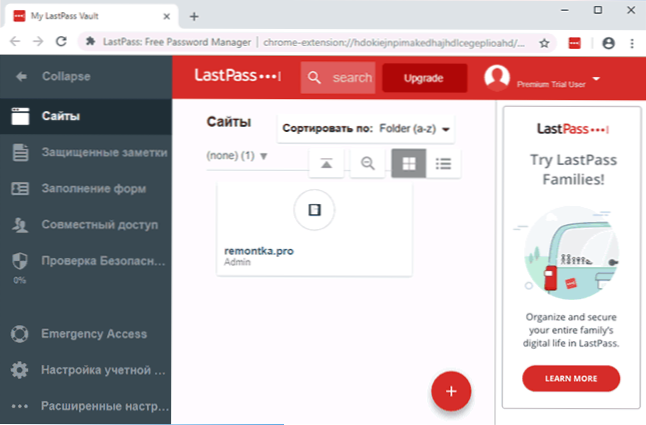646x425 pixels.
Task: Click the sharing people icon
Action: tap(20, 225)
